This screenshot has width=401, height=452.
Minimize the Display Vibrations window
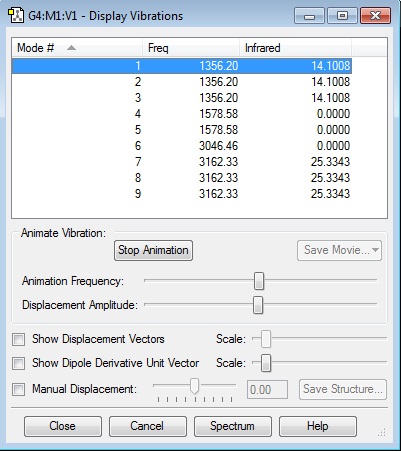pos(309,16)
